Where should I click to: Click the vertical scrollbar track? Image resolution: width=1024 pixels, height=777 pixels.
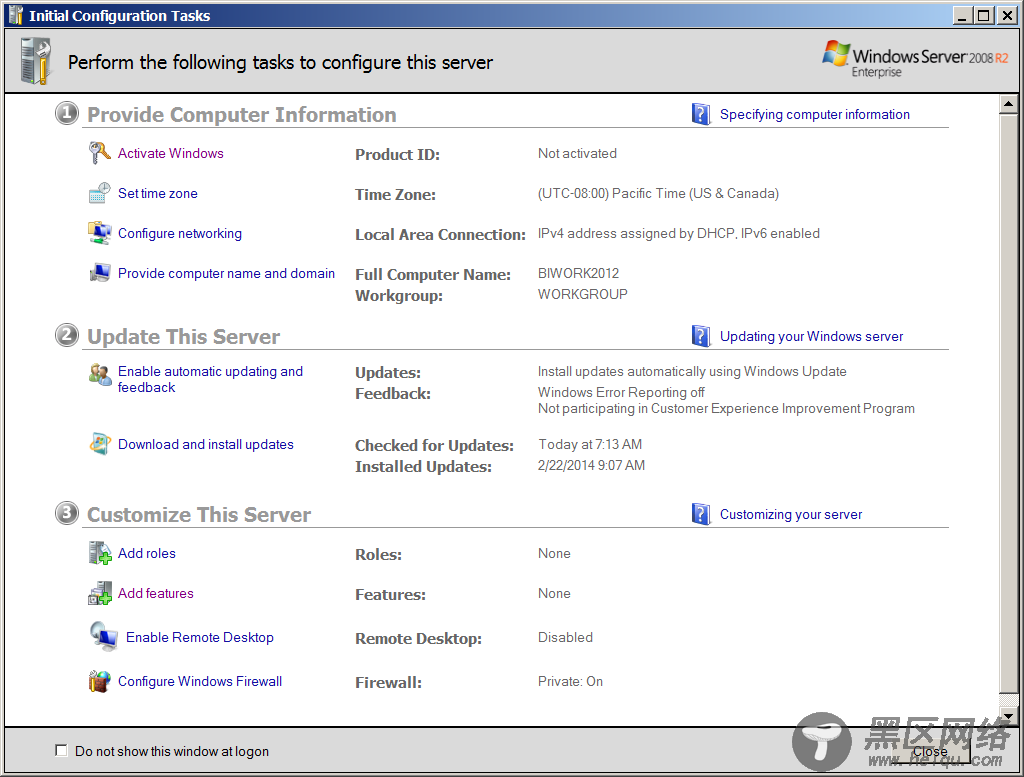[x=1008, y=700]
